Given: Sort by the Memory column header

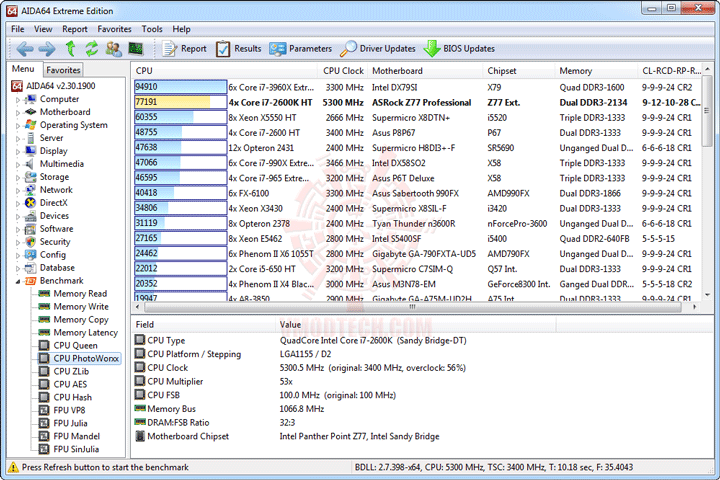Looking at the screenshot, I should tap(596, 71).
